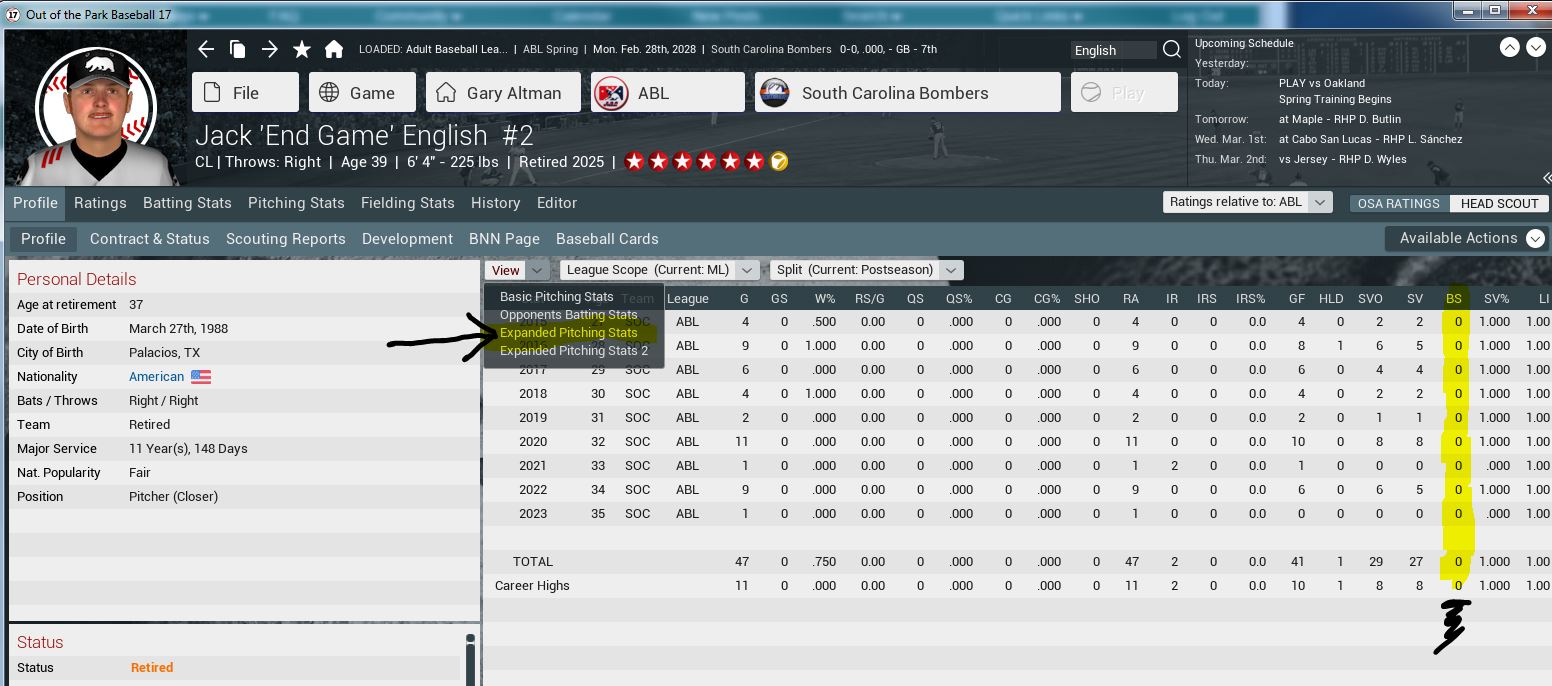Switch ratings to OSA RATINGS
Image resolution: width=1552 pixels, height=686 pixels.
pos(1399,203)
